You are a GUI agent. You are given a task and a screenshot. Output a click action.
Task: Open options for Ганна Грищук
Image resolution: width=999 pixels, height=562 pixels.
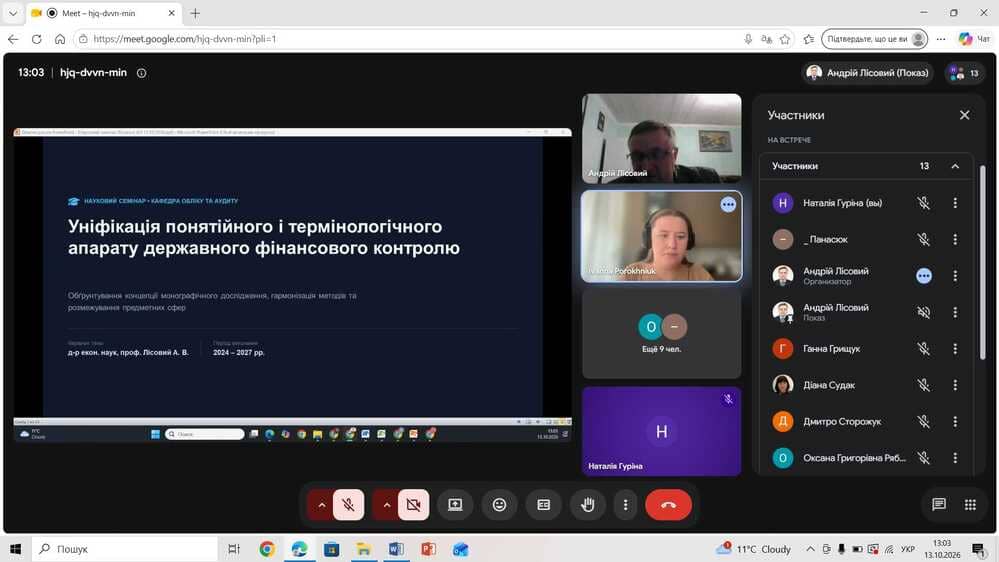955,349
